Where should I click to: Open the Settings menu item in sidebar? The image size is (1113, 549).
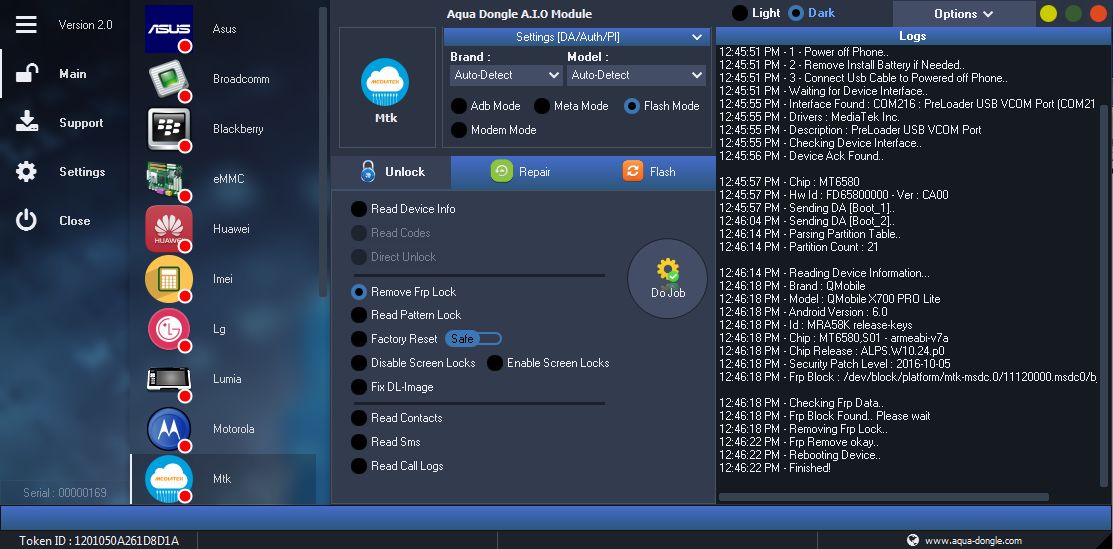(x=82, y=172)
